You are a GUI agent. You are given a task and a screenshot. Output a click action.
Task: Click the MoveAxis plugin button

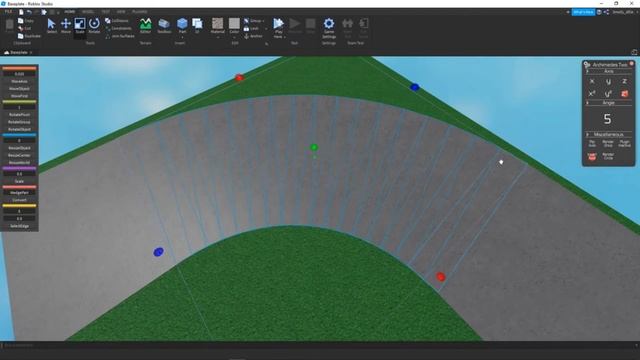[20, 81]
